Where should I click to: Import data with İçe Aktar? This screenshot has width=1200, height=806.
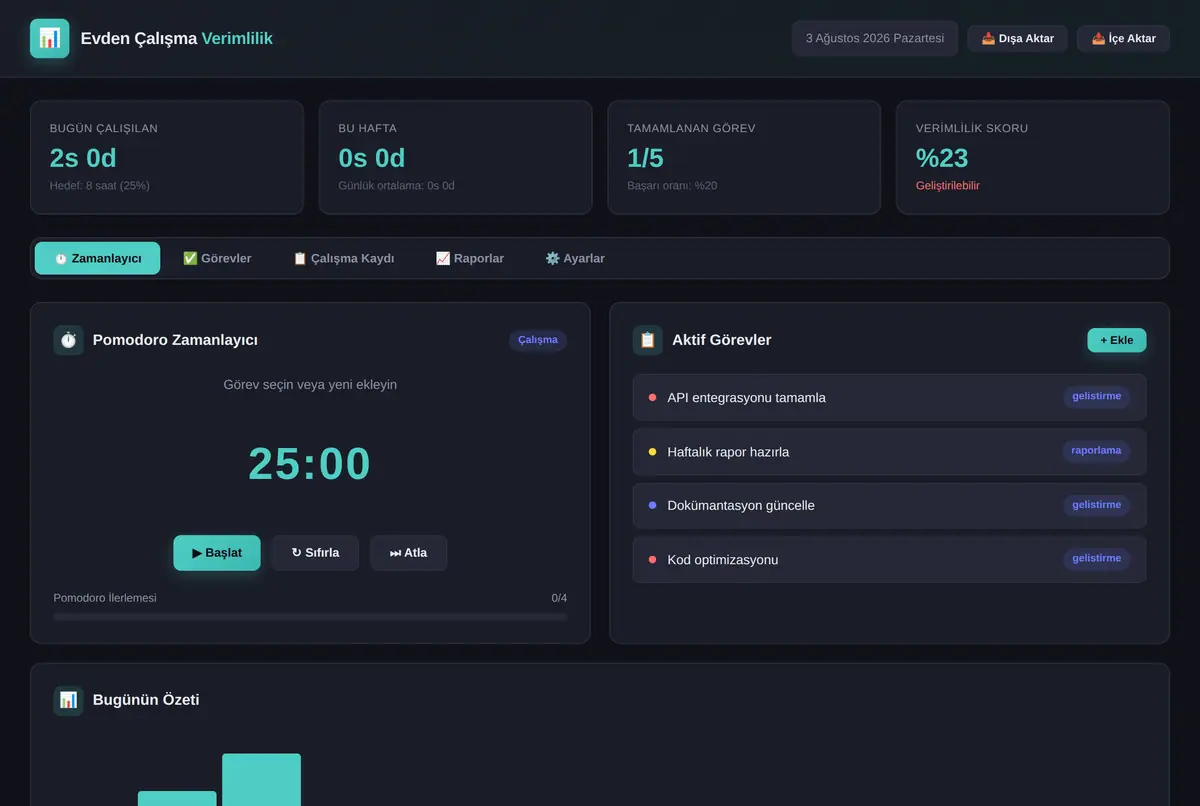pos(1124,38)
